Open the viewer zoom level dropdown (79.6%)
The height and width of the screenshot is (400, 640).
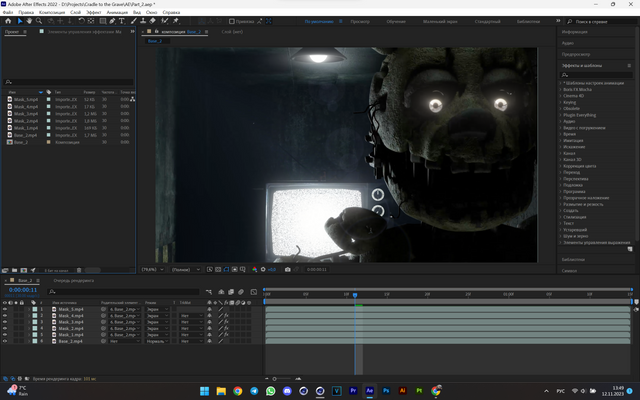152,269
